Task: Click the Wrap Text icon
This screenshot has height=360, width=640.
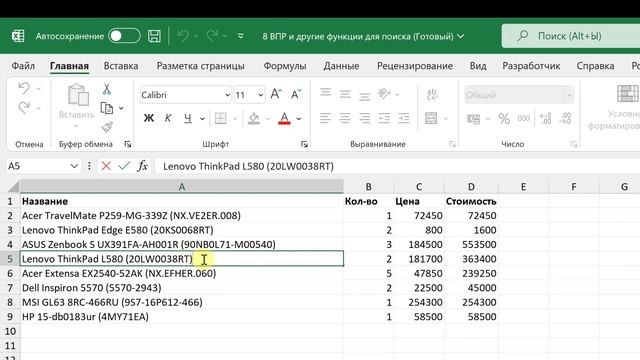Action: (x=432, y=94)
